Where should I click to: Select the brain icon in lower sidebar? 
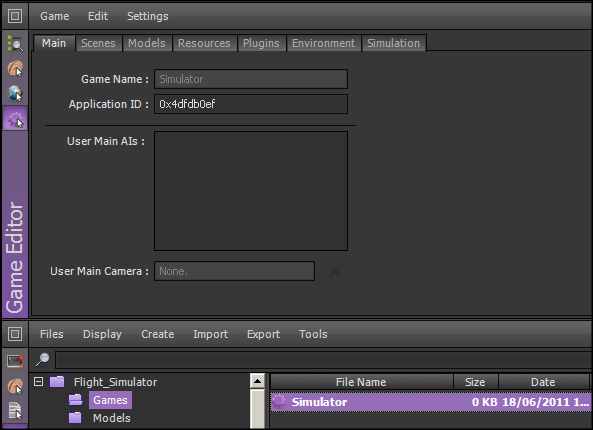pyautogui.click(x=15, y=386)
